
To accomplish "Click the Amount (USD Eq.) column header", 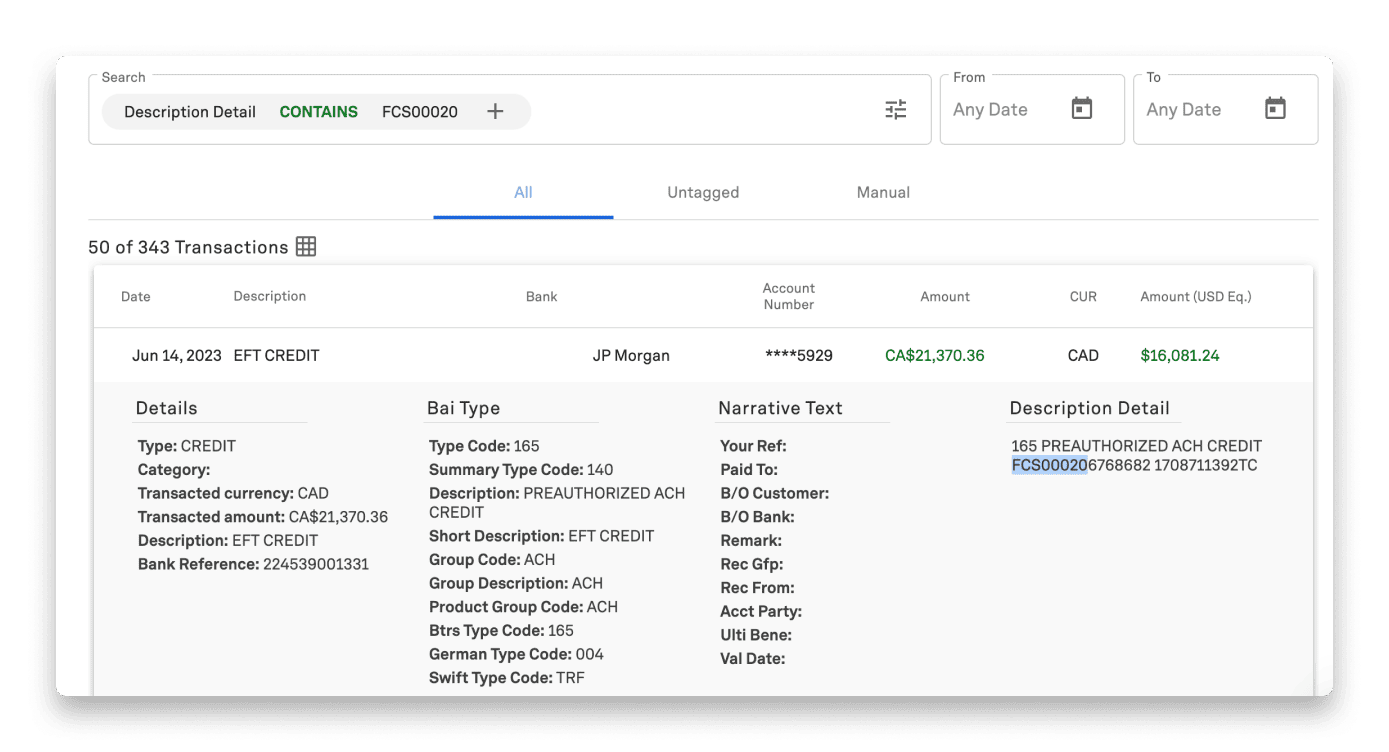I will point(1195,296).
